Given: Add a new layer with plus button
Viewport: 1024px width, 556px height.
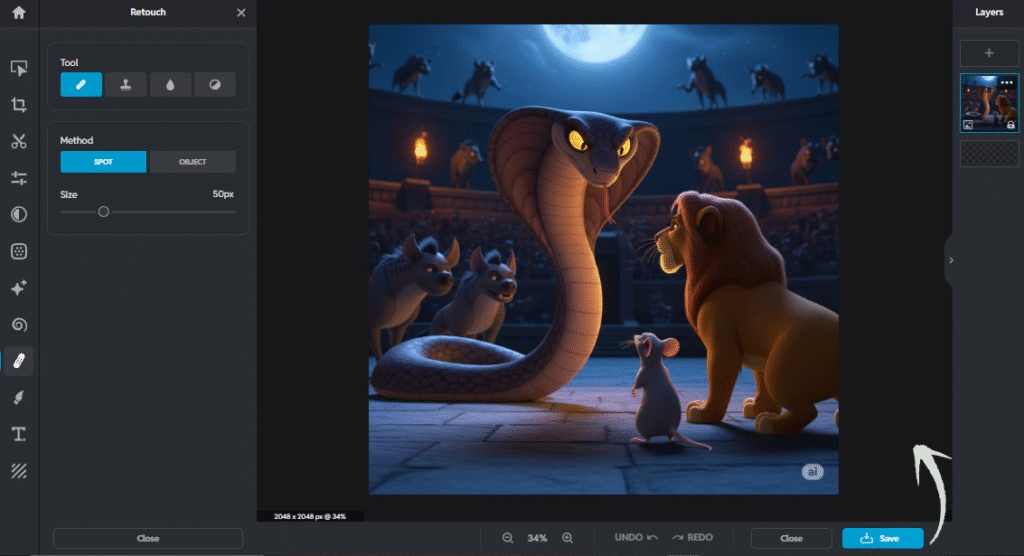Looking at the screenshot, I should tap(989, 53).
